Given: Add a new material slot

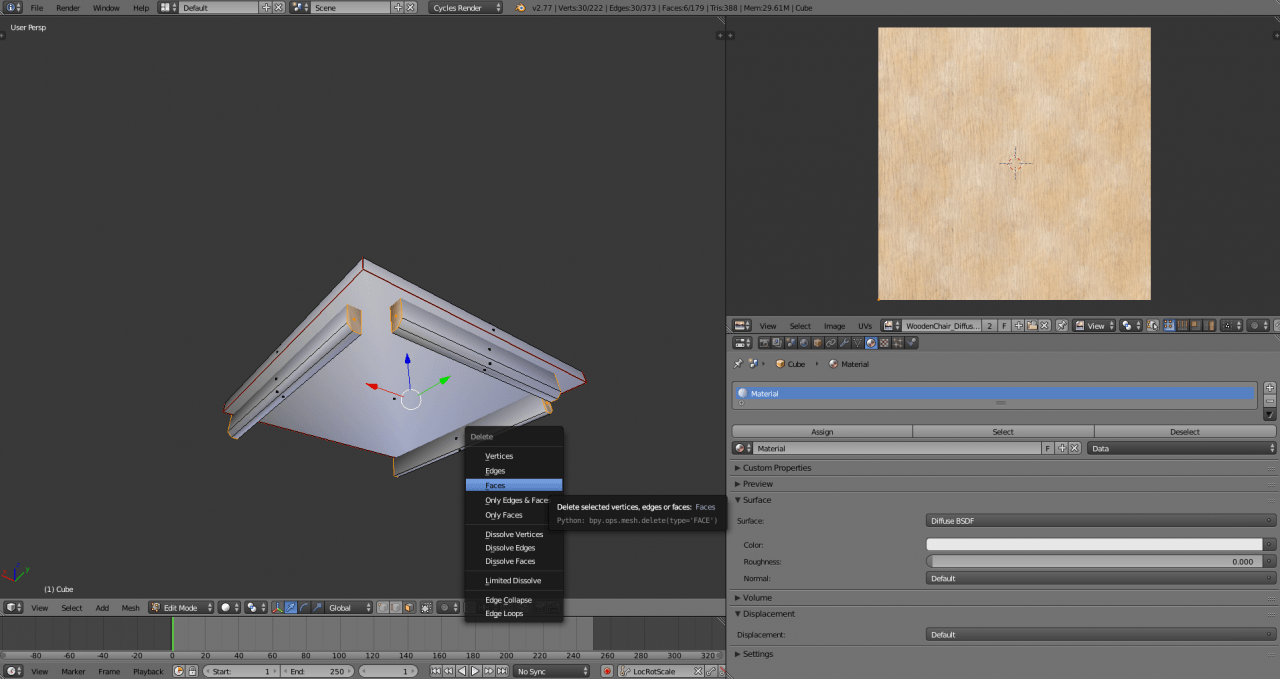Looking at the screenshot, I should (x=1270, y=387).
